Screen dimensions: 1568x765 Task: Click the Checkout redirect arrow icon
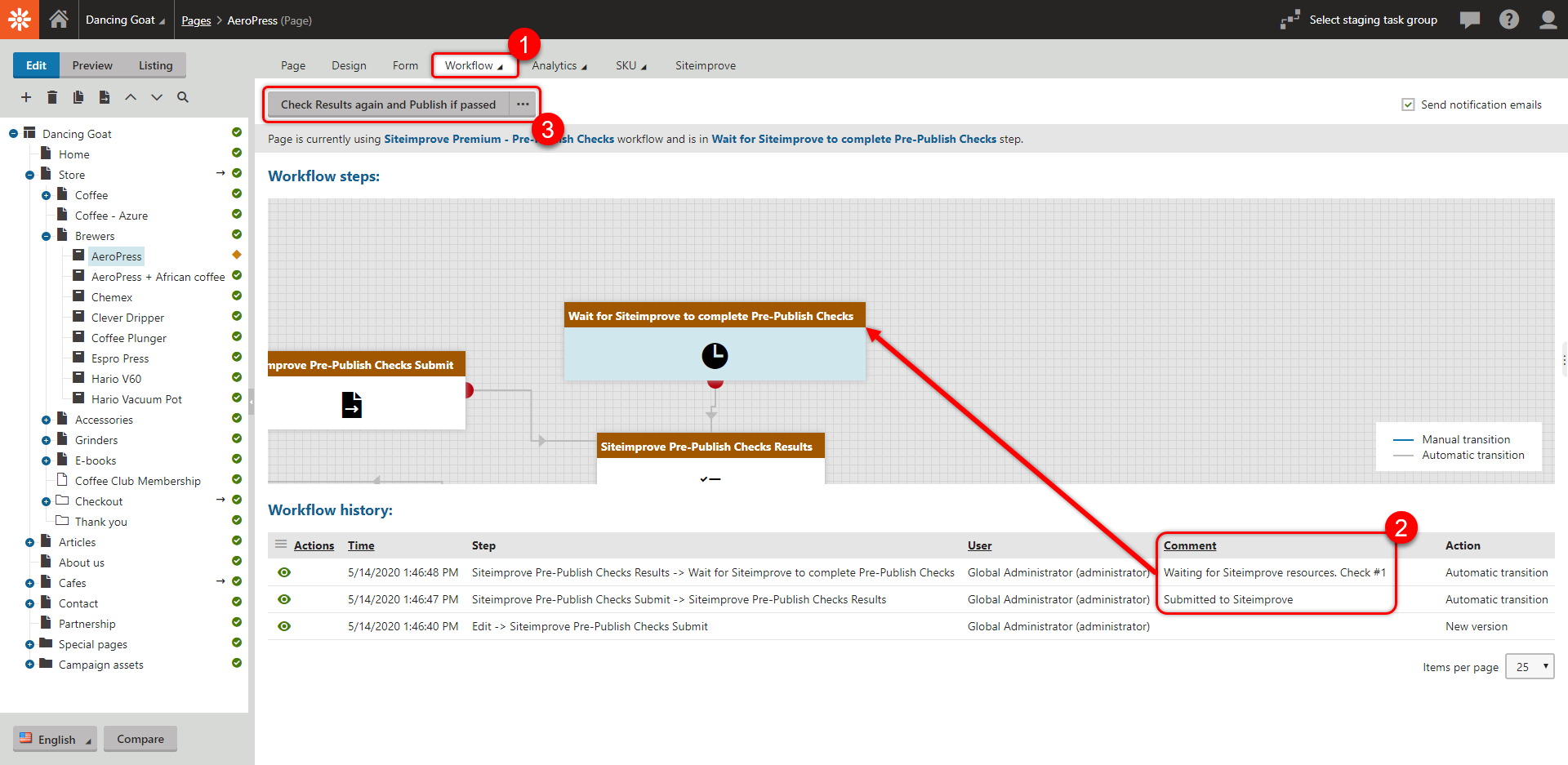[x=220, y=500]
